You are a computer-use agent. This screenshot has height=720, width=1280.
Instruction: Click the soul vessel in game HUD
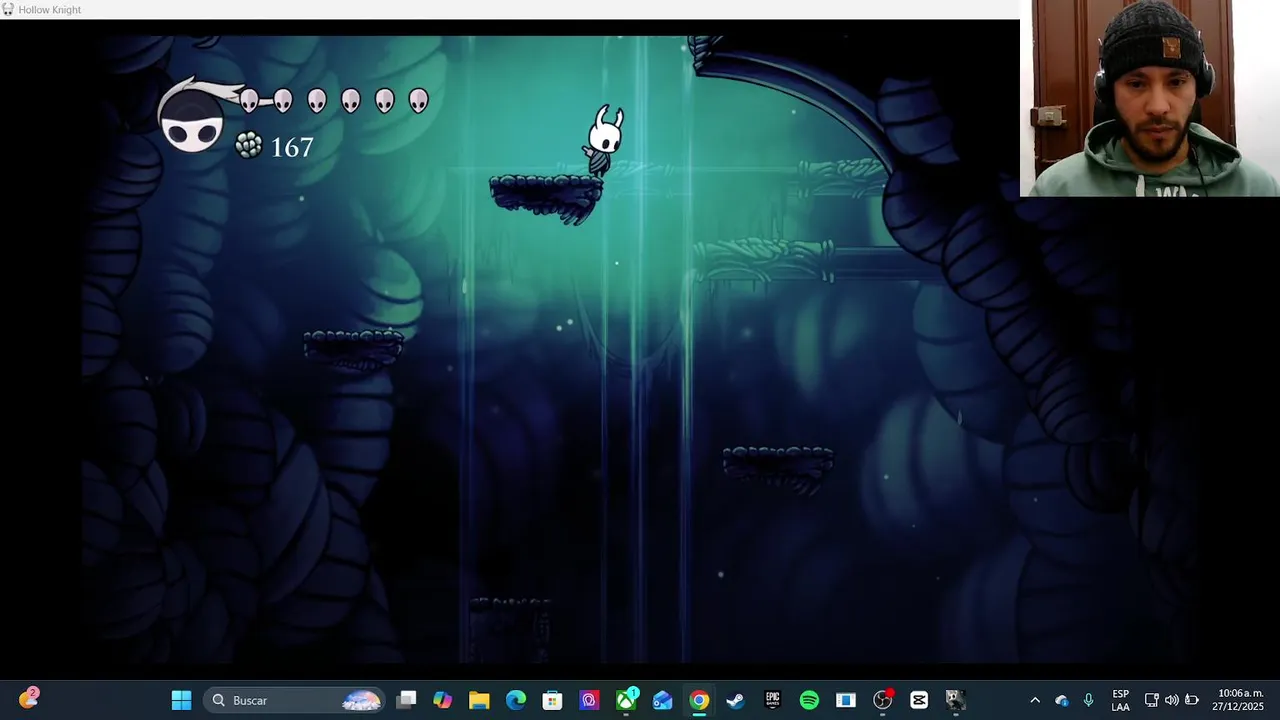(x=192, y=122)
